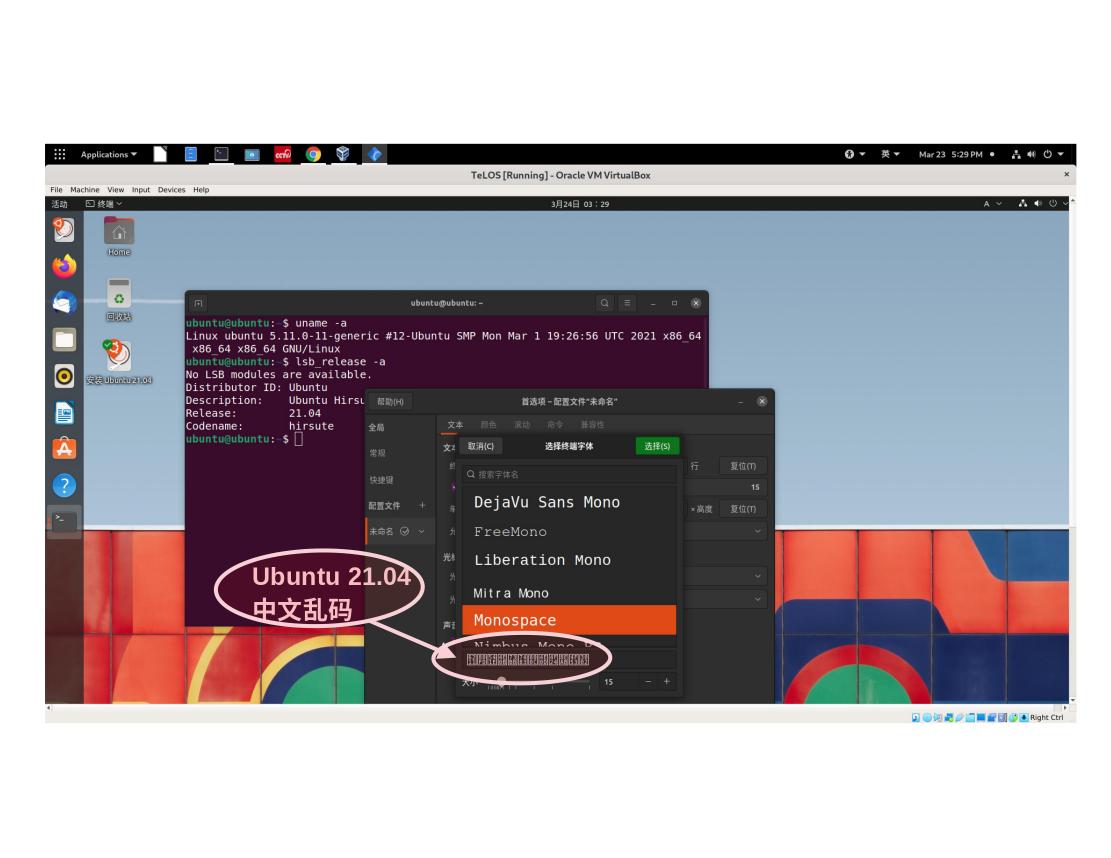The image size is (1111, 858).
Task: Click upper 复位(T) reset button
Action: (x=743, y=466)
